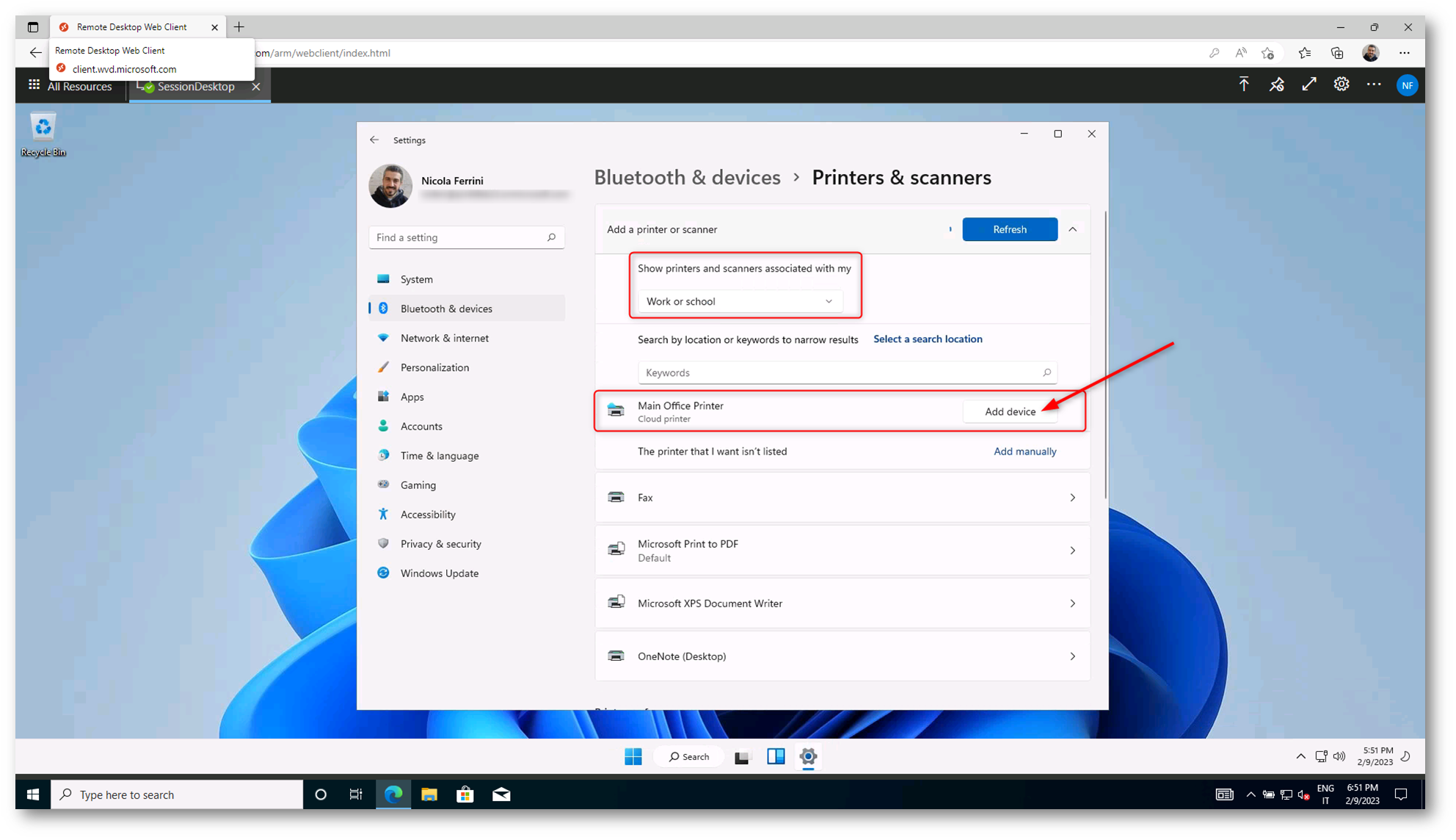Open Microsoft XPS Document Writer entry

coord(842,603)
